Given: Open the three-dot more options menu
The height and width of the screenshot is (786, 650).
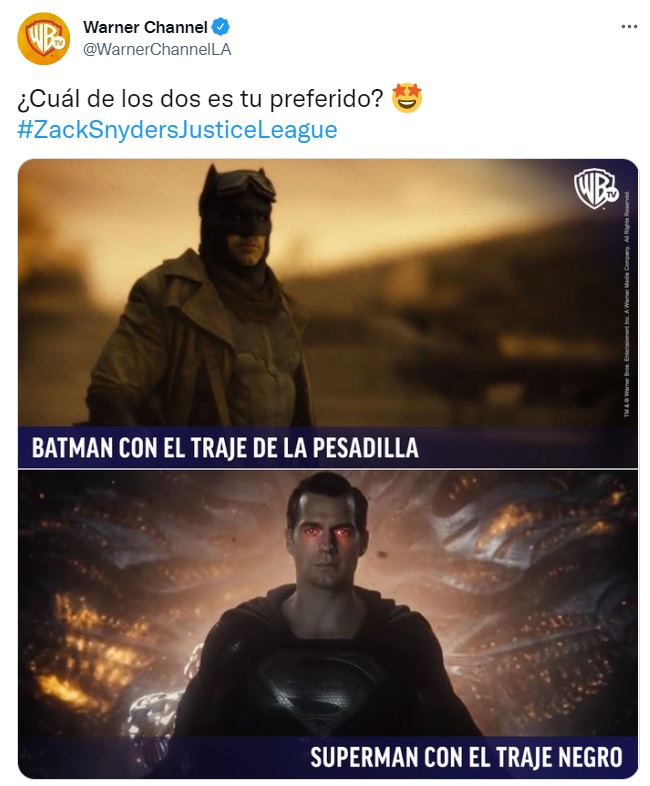Looking at the screenshot, I should click(x=629, y=27).
